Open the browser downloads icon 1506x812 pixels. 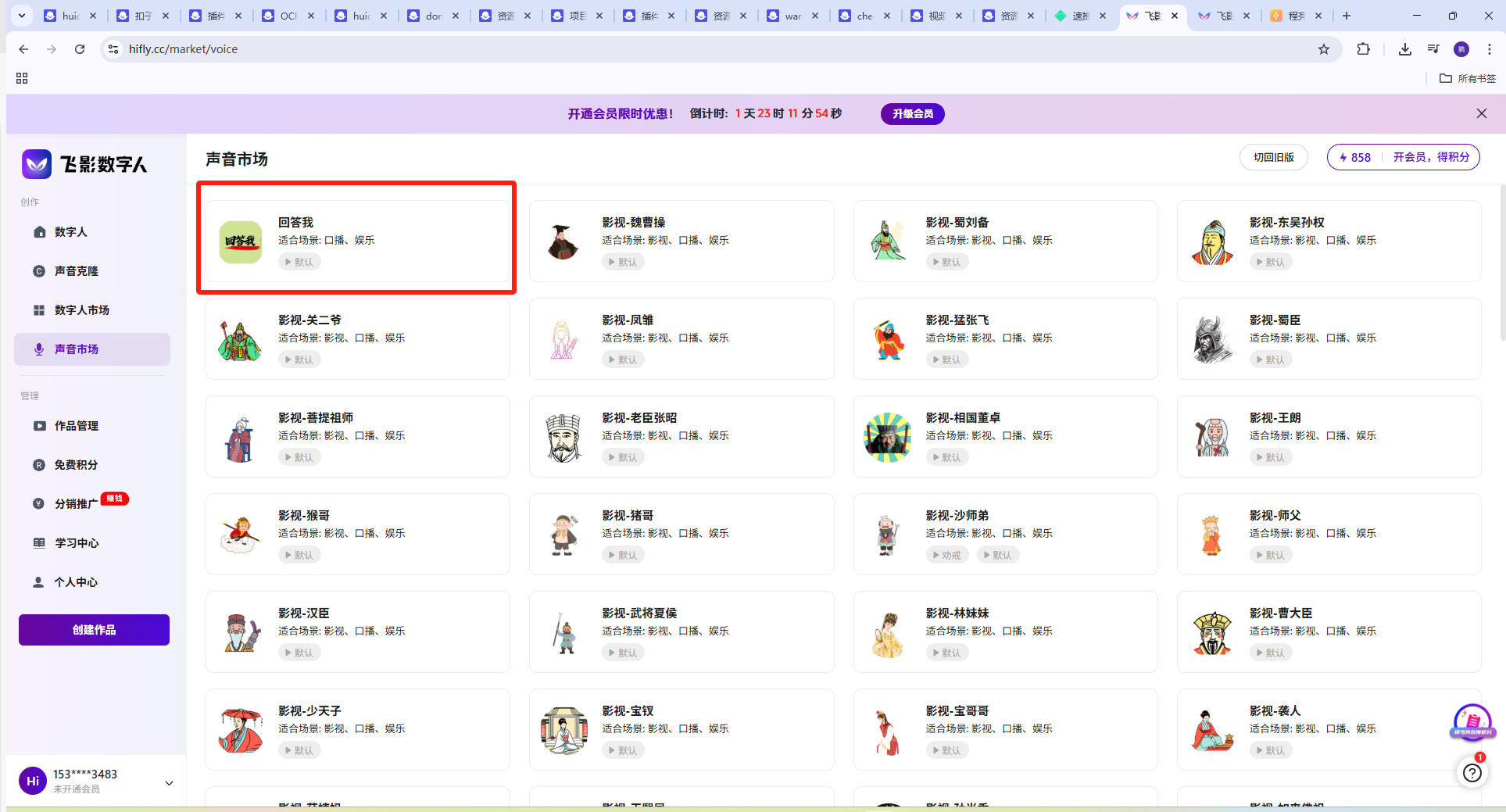[x=1404, y=49]
